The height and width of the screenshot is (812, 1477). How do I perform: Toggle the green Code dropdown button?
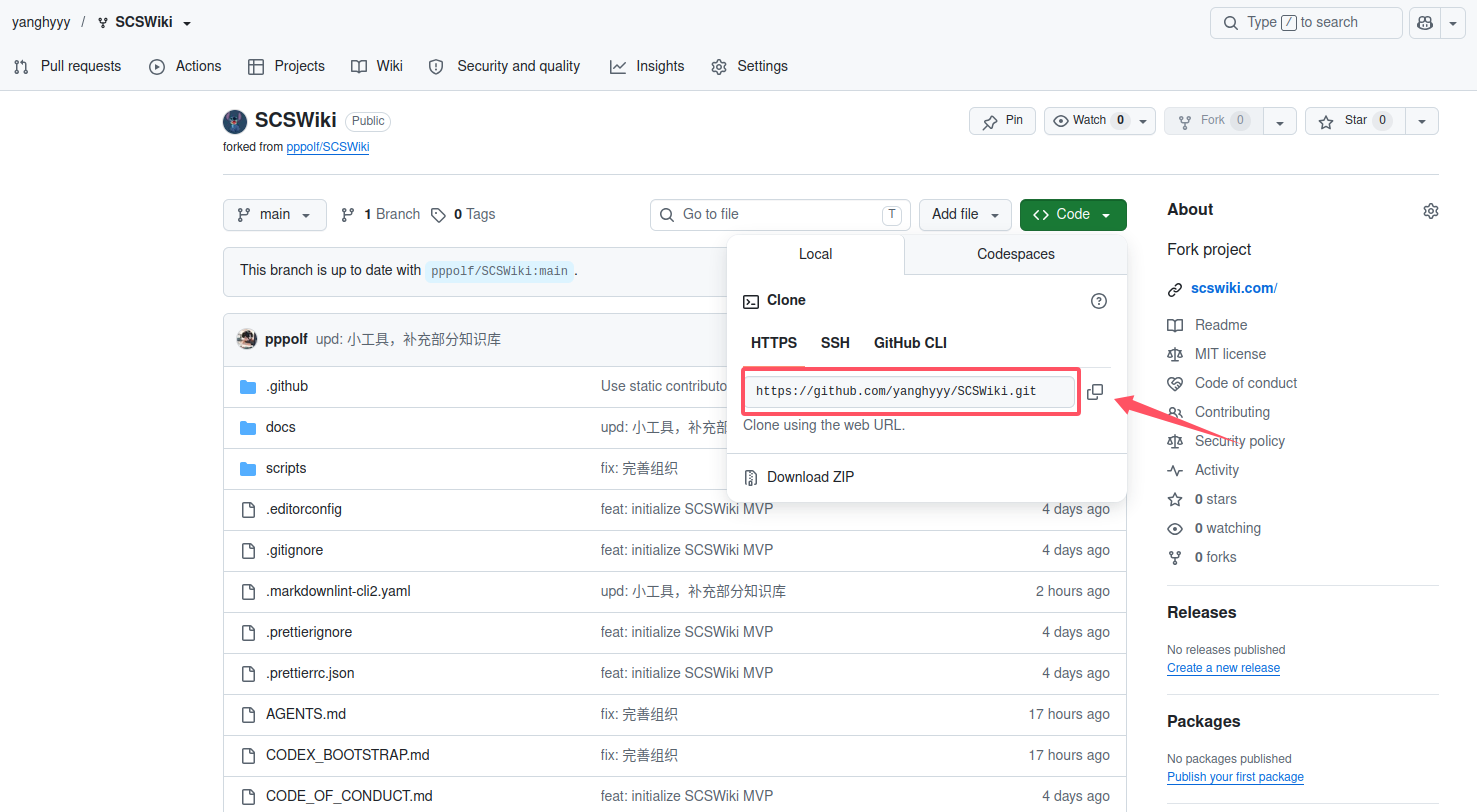[1073, 215]
